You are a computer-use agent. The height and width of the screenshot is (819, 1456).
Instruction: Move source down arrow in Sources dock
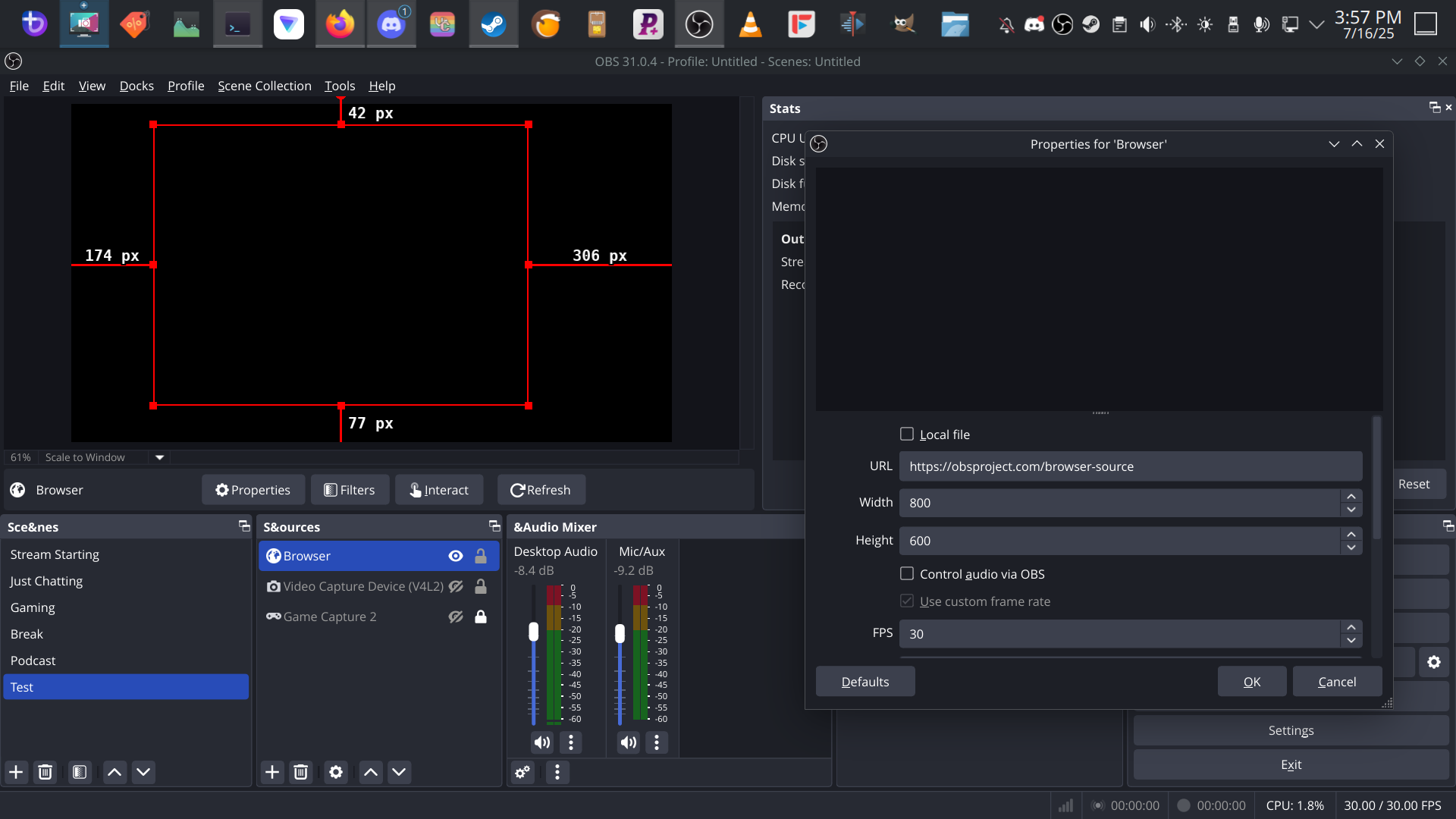tap(399, 772)
